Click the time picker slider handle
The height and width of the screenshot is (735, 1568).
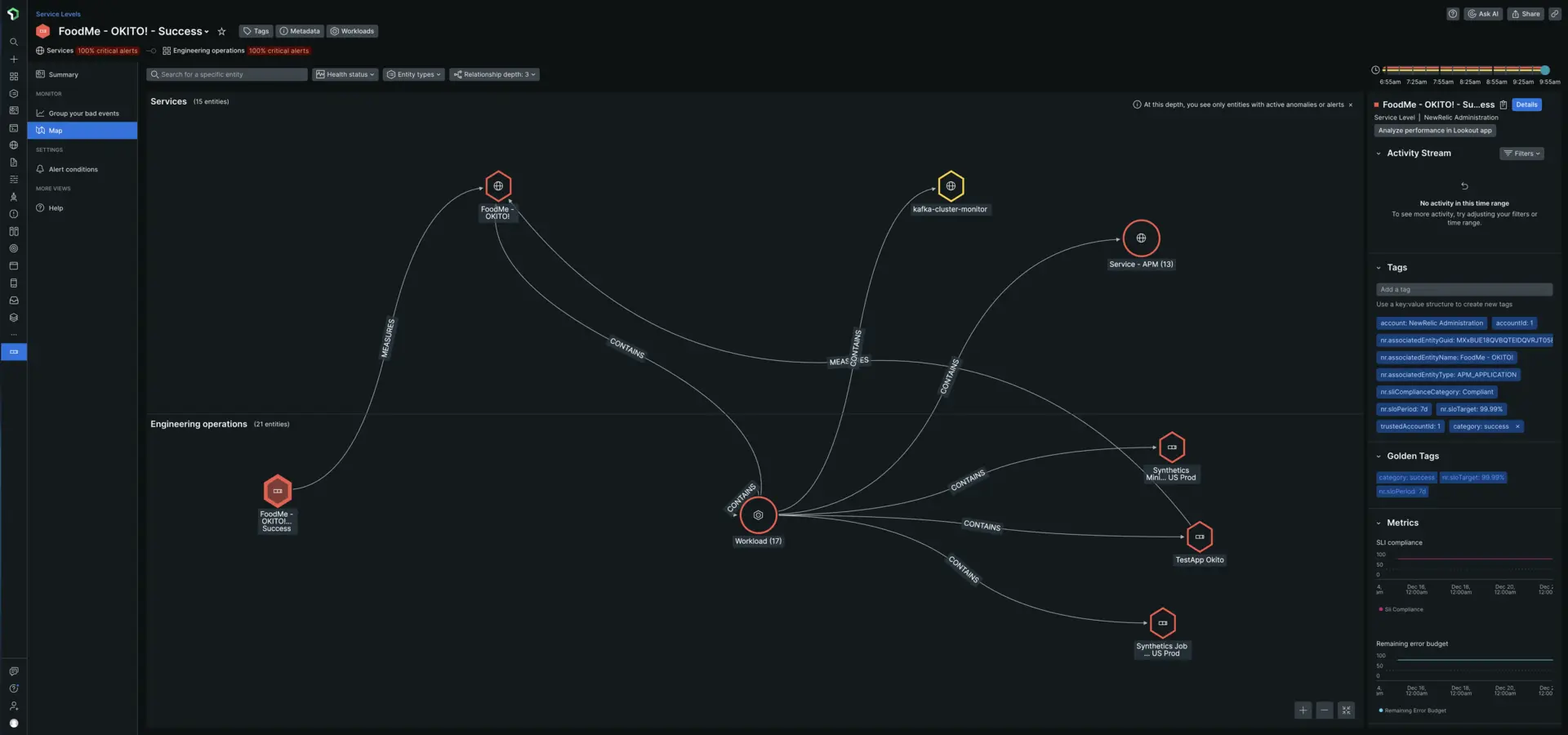pos(1544,70)
